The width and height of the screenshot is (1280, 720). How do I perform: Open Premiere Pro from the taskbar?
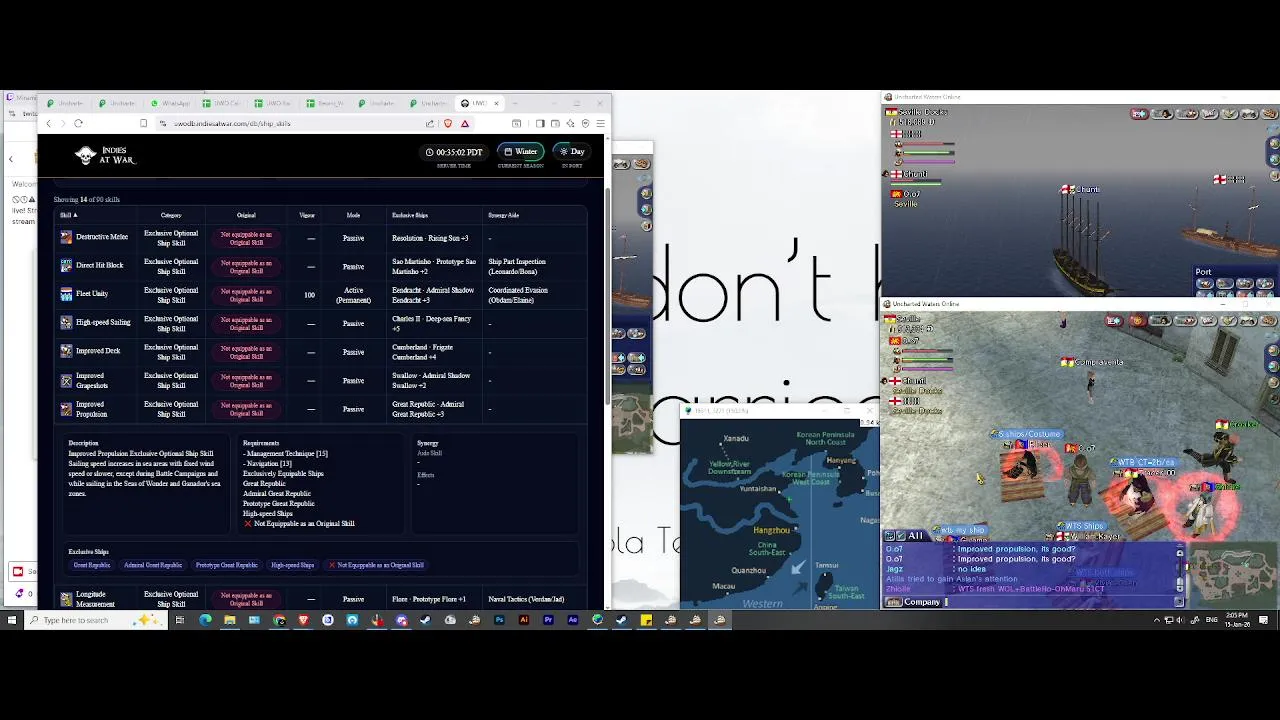(549, 620)
